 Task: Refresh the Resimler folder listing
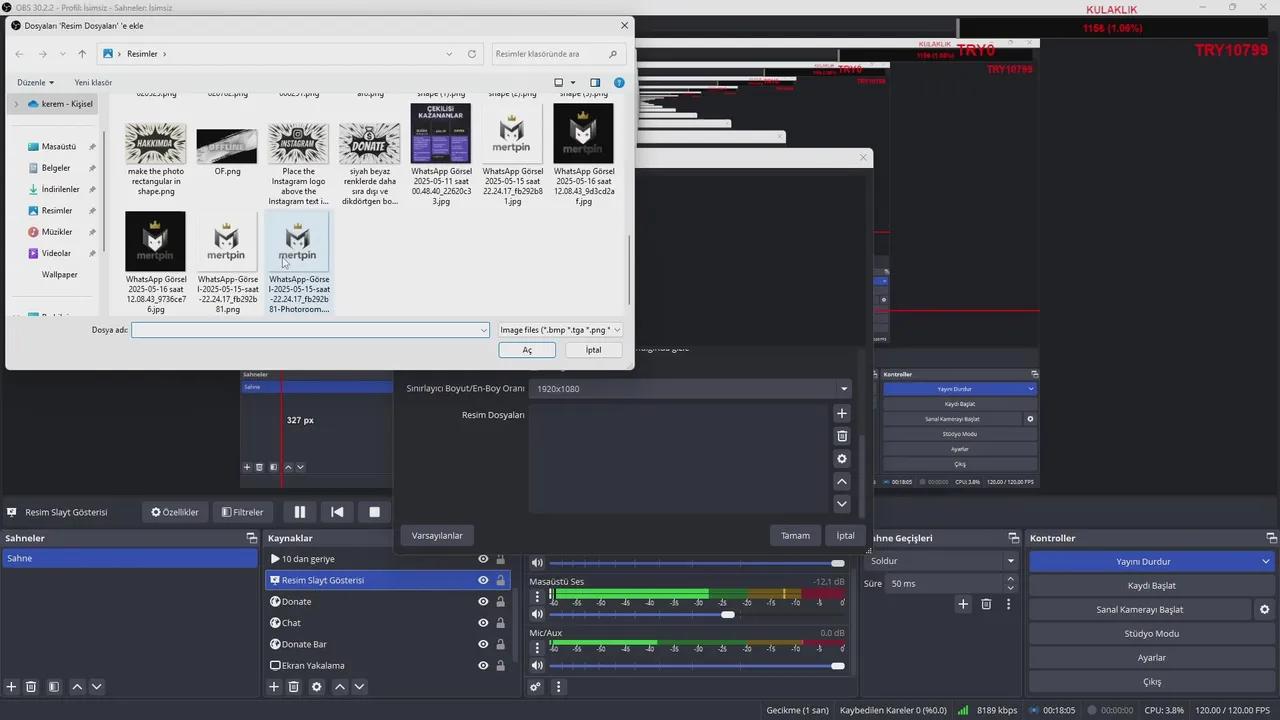pos(472,54)
